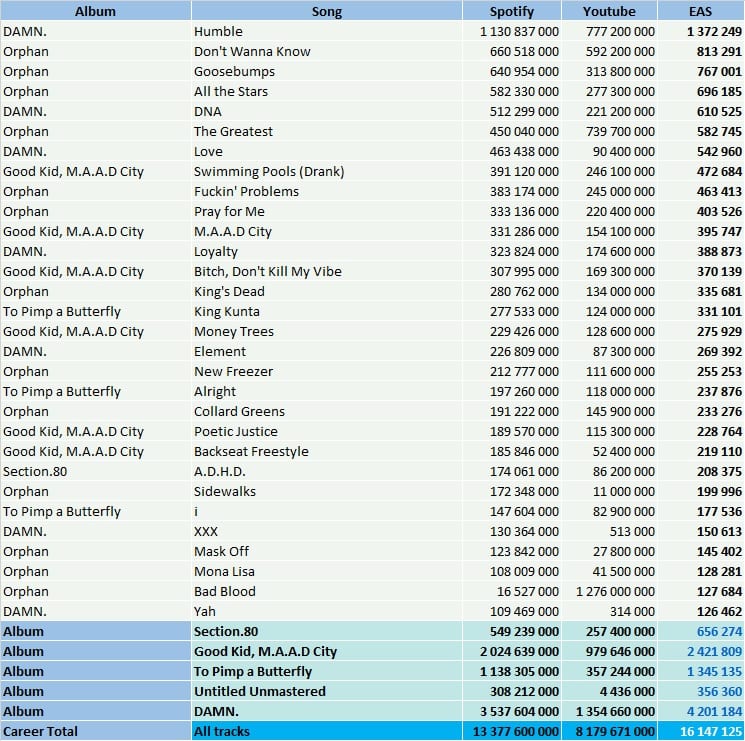Click the King Kunta cell
Image resolution: width=745 pixels, height=741 pixels.
(326, 311)
